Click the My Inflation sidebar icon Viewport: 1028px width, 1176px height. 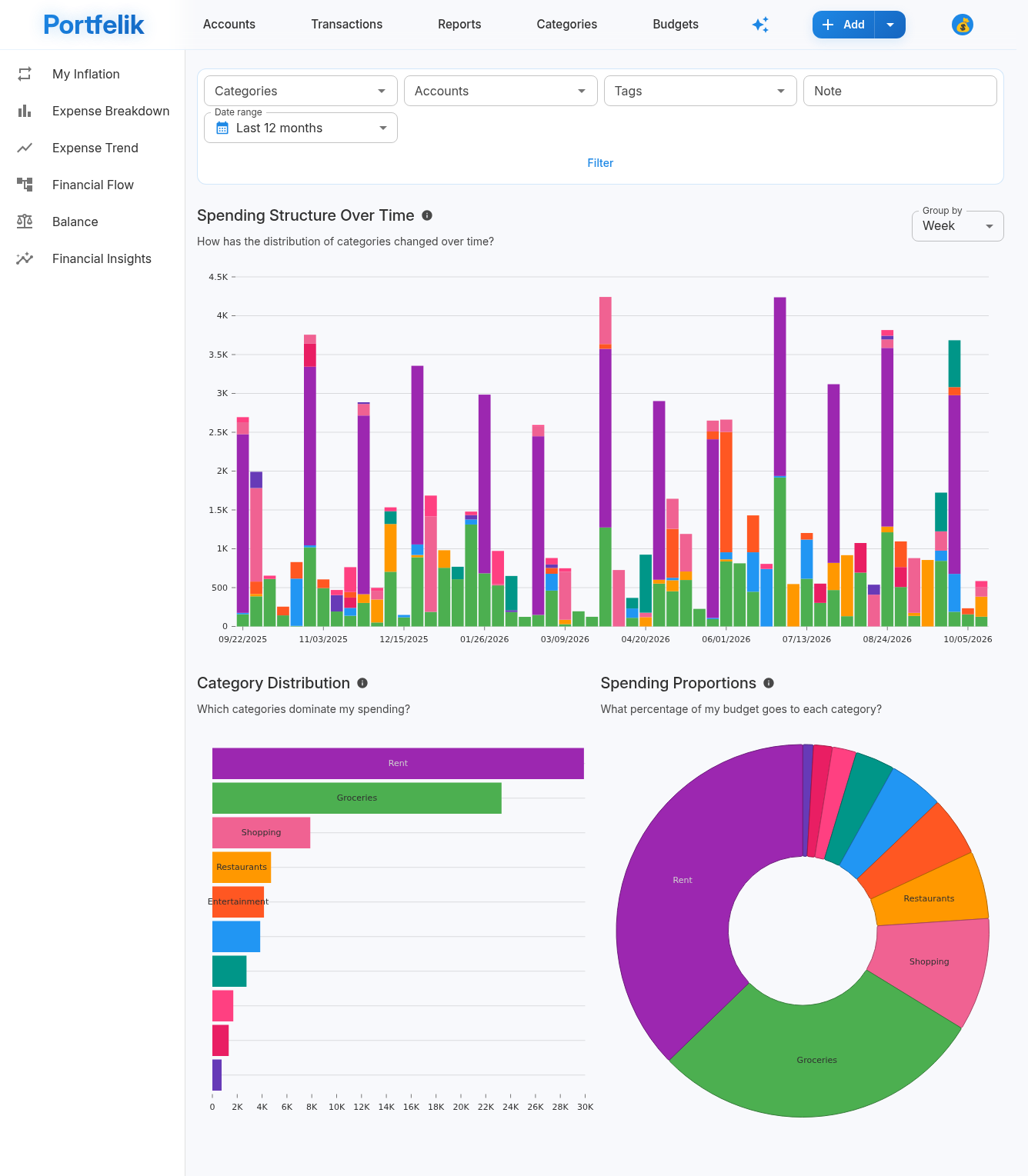pyautogui.click(x=25, y=74)
